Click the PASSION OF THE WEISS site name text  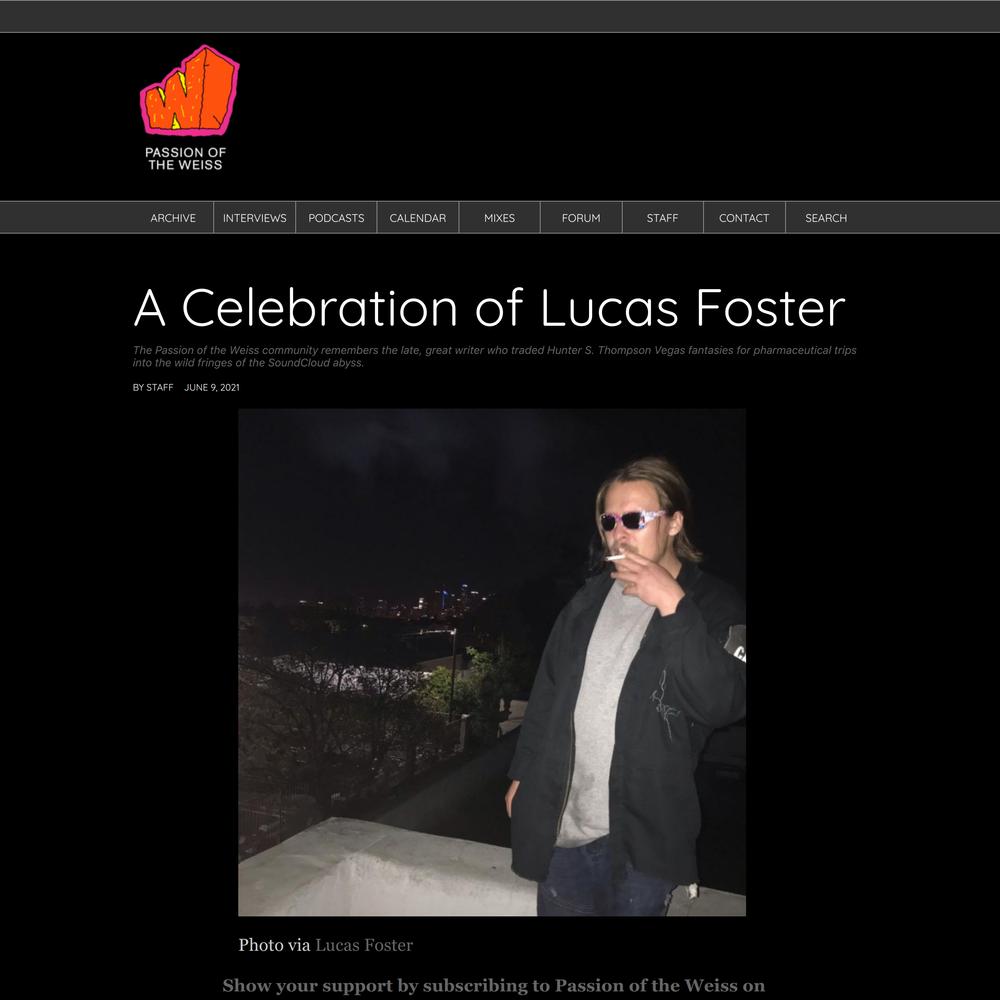coord(186,158)
